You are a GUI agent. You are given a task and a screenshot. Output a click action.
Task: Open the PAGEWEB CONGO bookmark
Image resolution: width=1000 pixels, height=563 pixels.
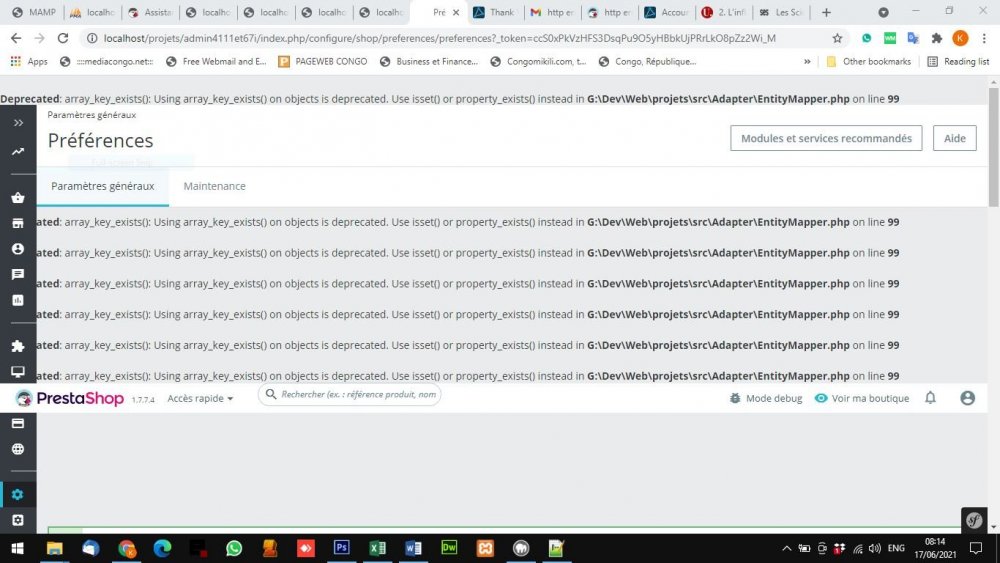click(x=323, y=61)
